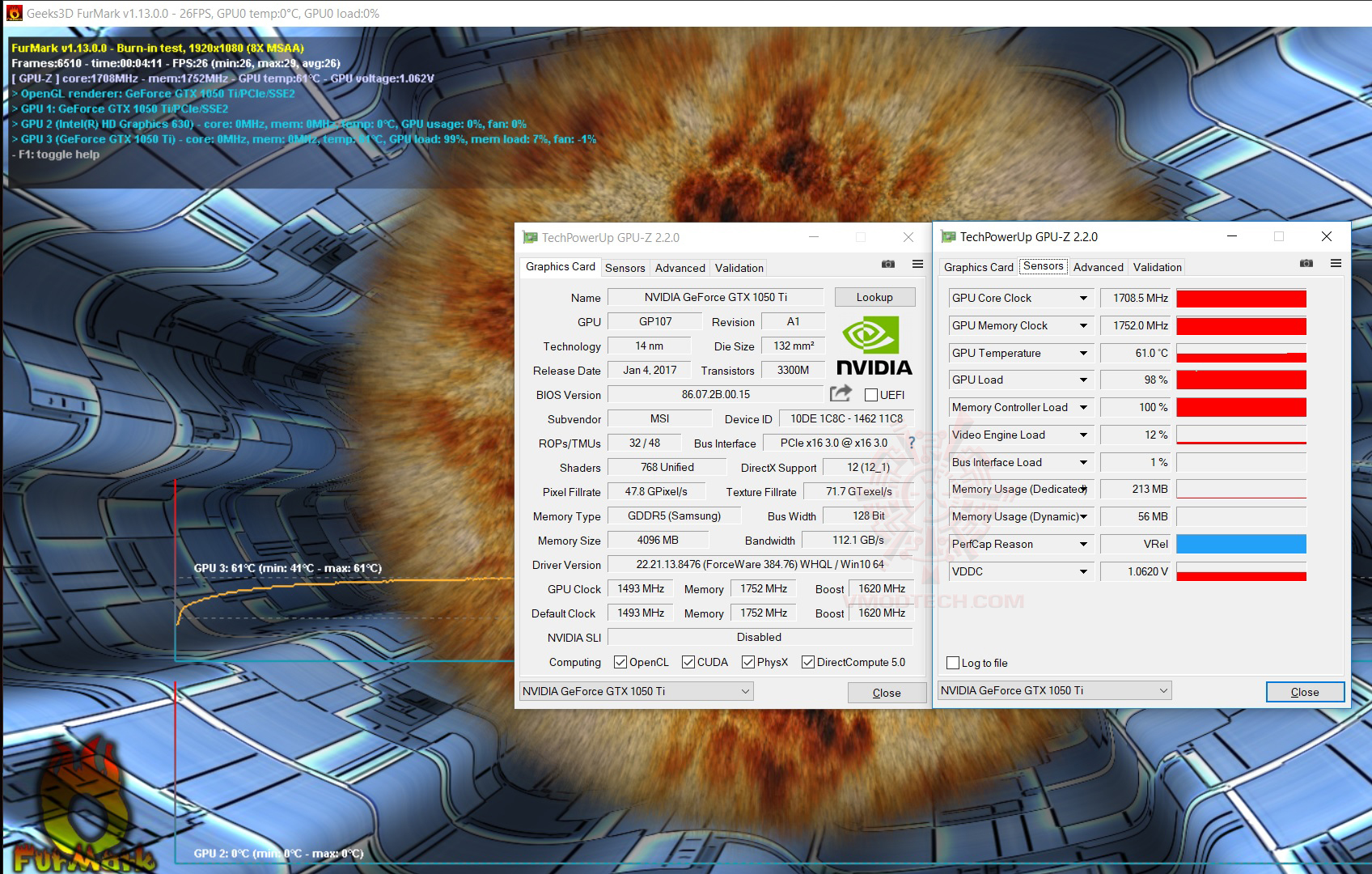
Task: Click the Subvendor MSI field
Action: [x=659, y=418]
